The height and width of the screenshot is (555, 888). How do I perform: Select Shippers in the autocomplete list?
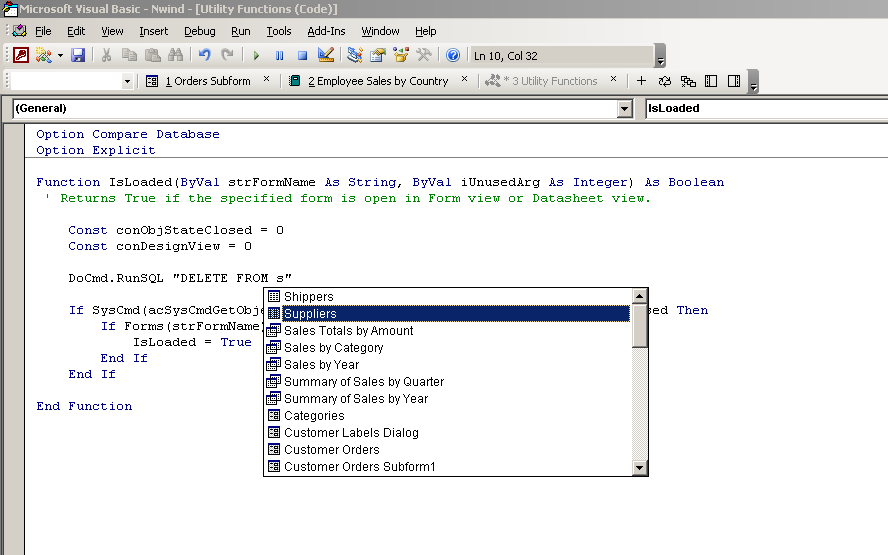[448, 297]
